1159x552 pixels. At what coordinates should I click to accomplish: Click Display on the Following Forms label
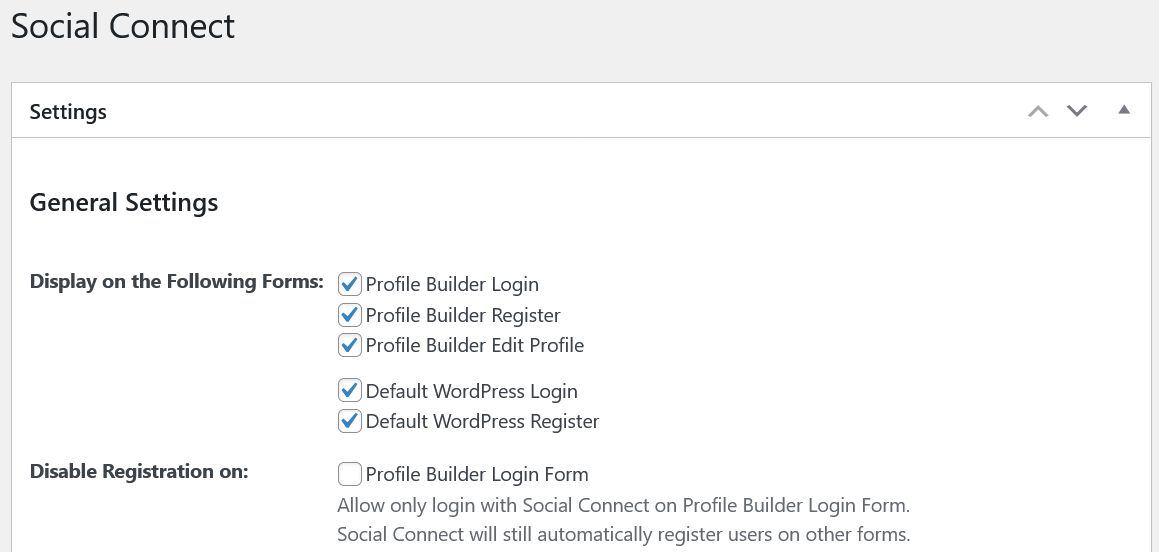(x=177, y=282)
